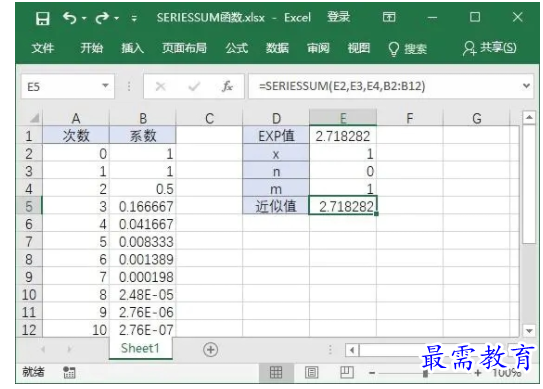Open Customize Quick Access Toolbar dropdown
Image resolution: width=543 pixels, height=389 pixels.
click(x=134, y=18)
